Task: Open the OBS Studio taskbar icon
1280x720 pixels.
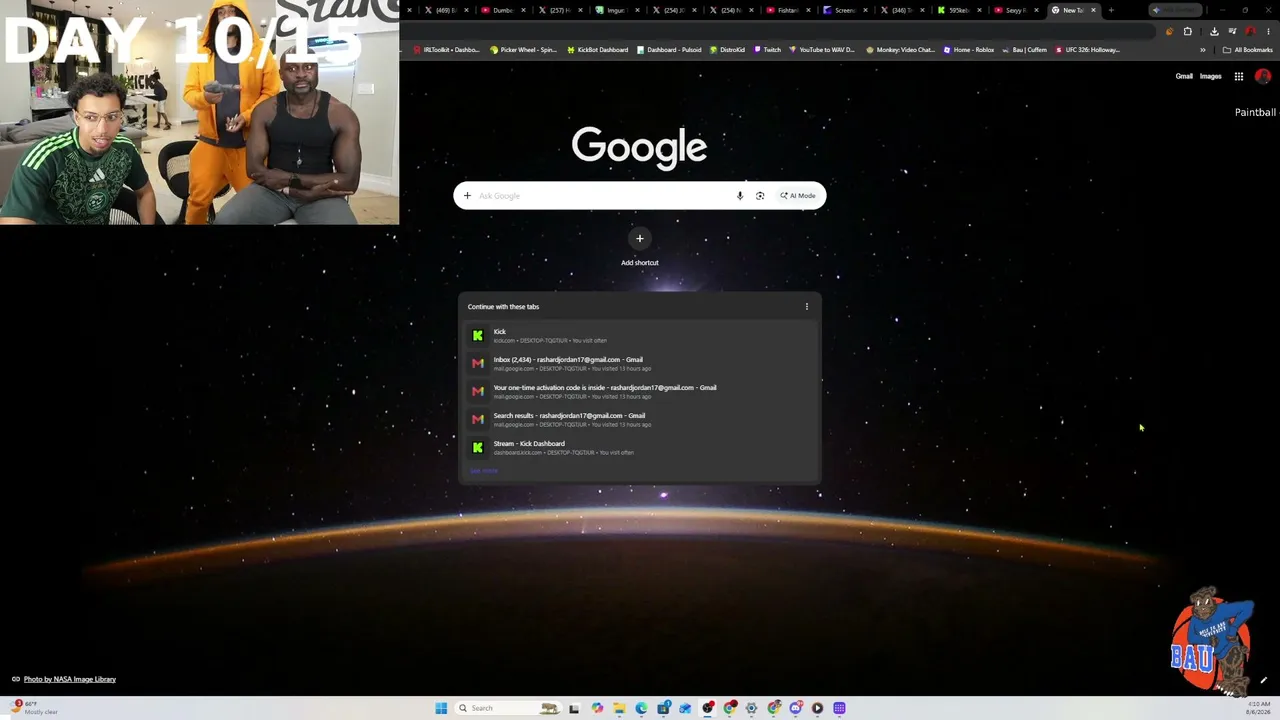Action: point(708,708)
